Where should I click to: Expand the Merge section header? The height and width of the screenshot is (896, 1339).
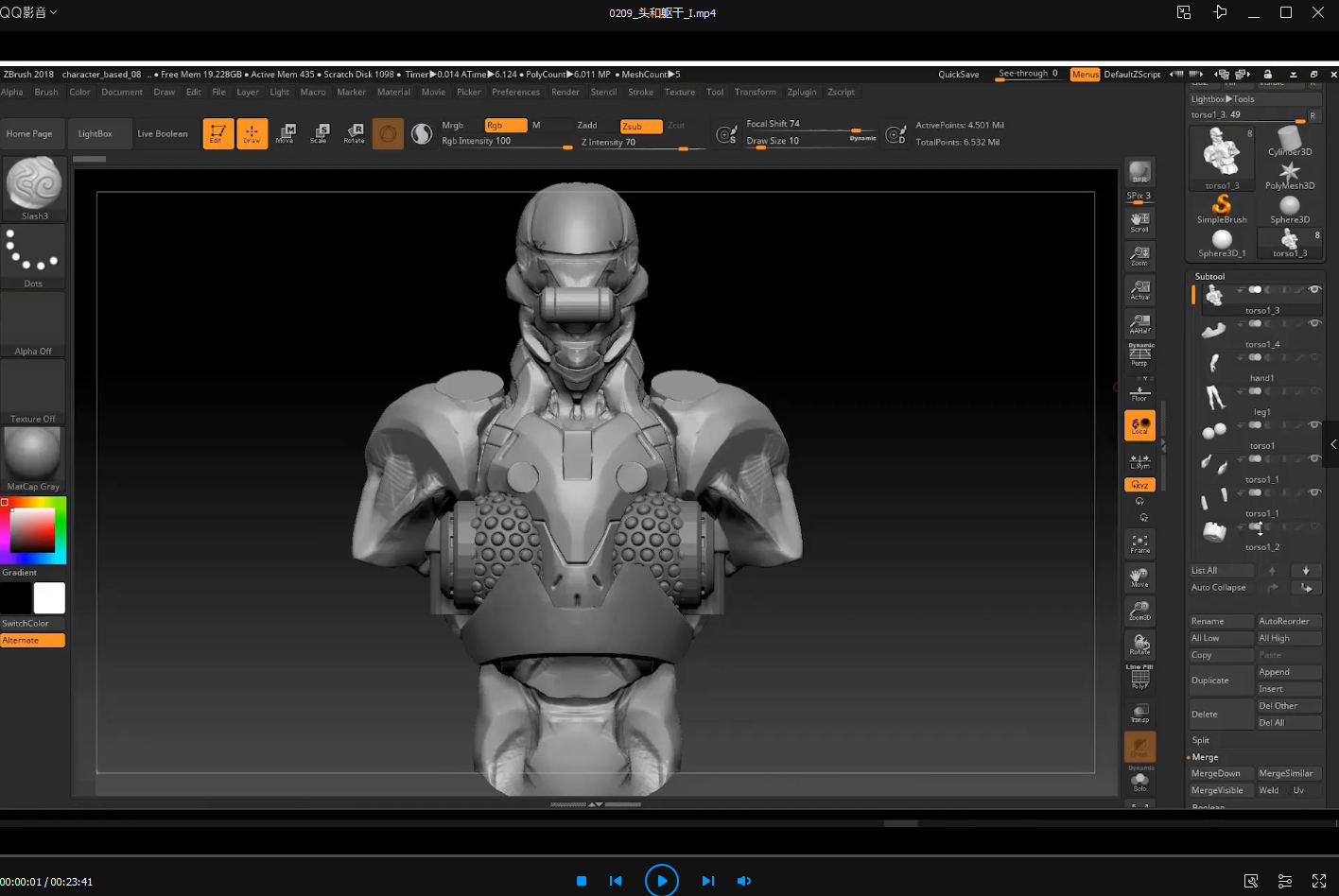[x=1205, y=757]
